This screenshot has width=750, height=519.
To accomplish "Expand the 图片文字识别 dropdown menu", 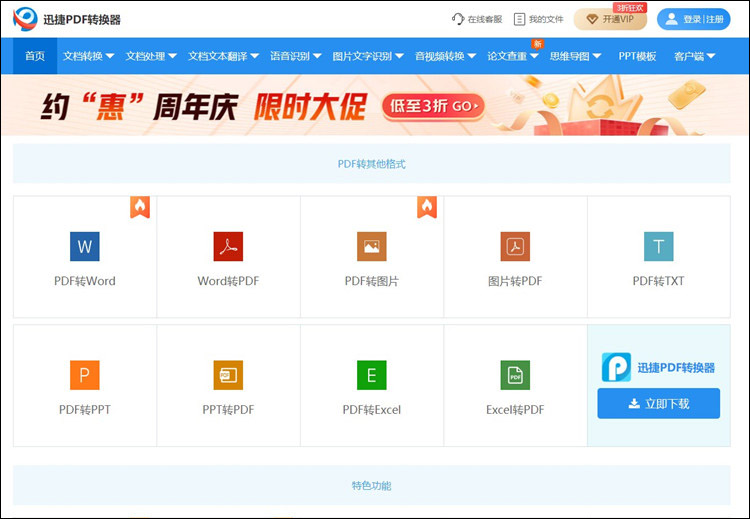I will point(368,56).
